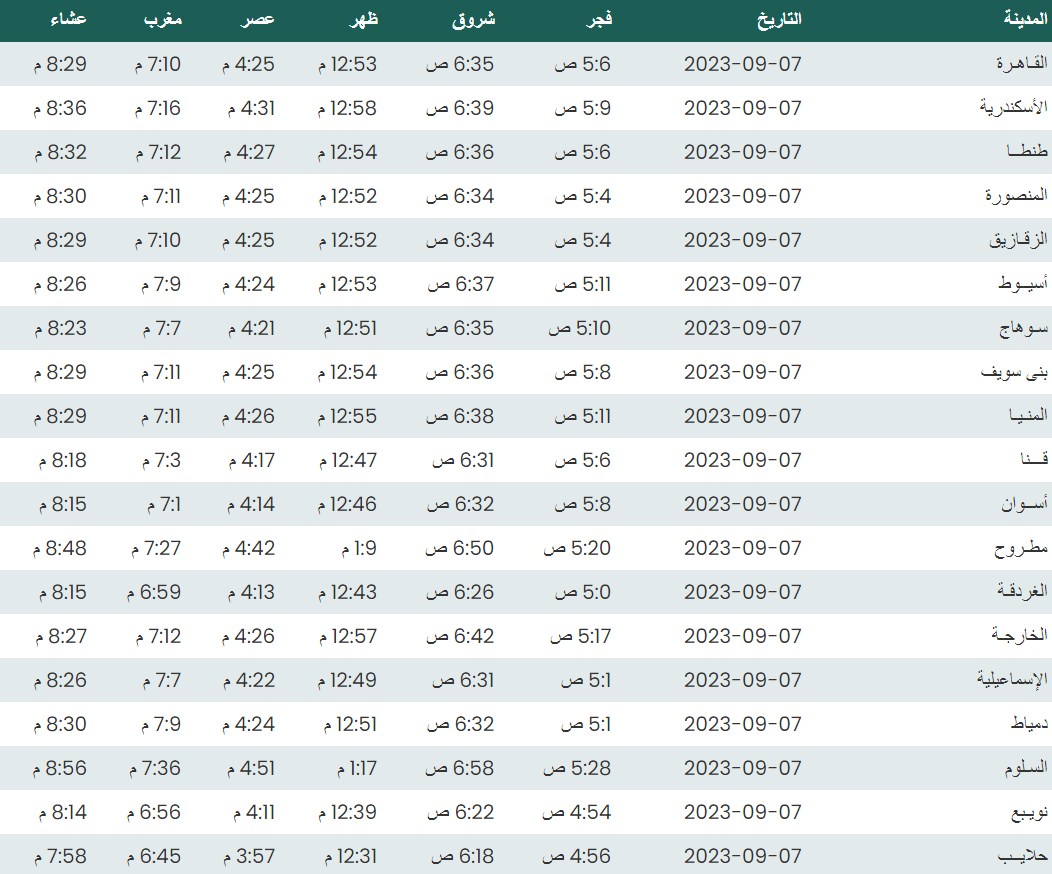Click the date cell in أسوان row
Image resolution: width=1052 pixels, height=874 pixels.
(x=743, y=504)
